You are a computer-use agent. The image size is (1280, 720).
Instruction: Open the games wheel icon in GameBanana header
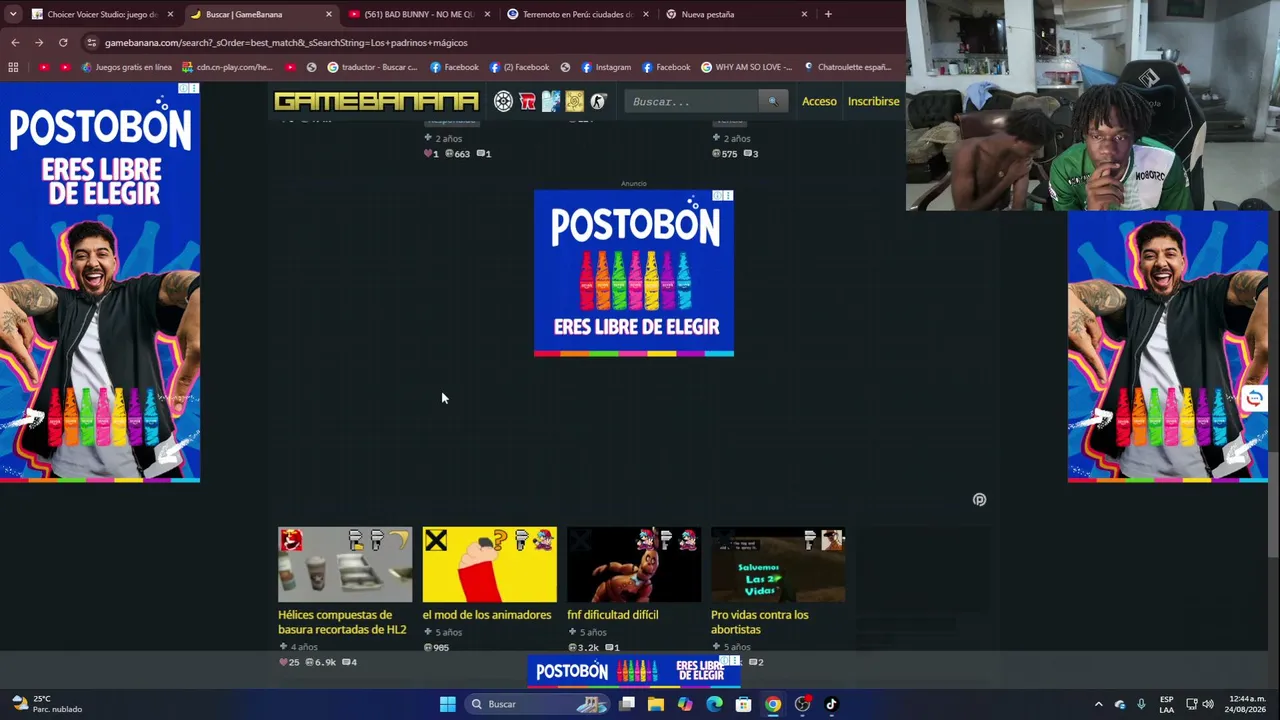503,101
